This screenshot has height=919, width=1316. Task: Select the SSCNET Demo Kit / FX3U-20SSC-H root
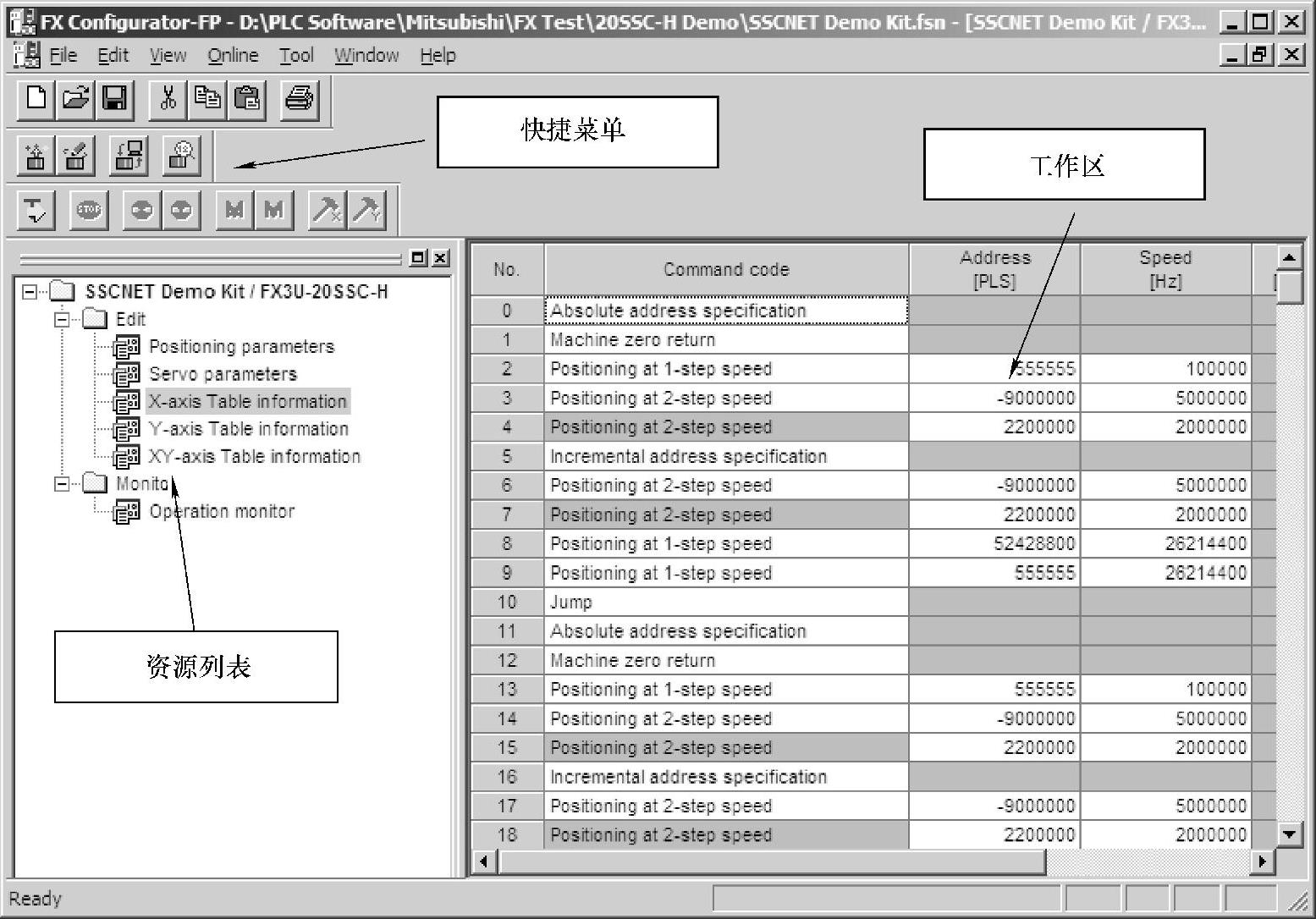pos(236,292)
